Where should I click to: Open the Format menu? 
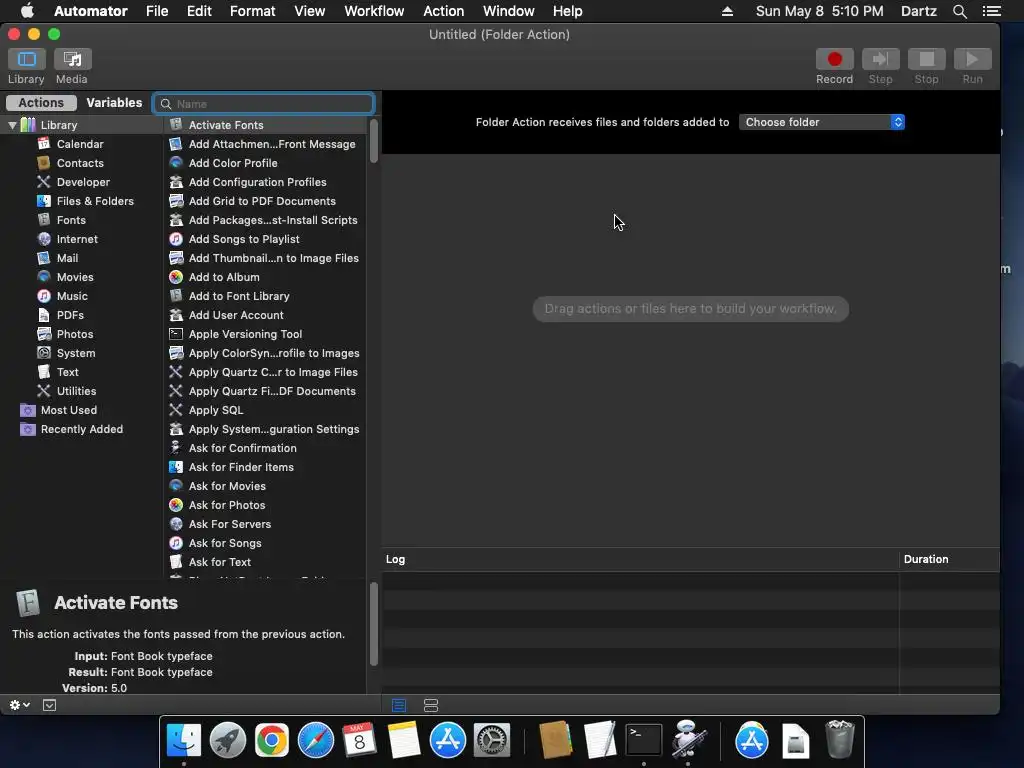(253, 11)
